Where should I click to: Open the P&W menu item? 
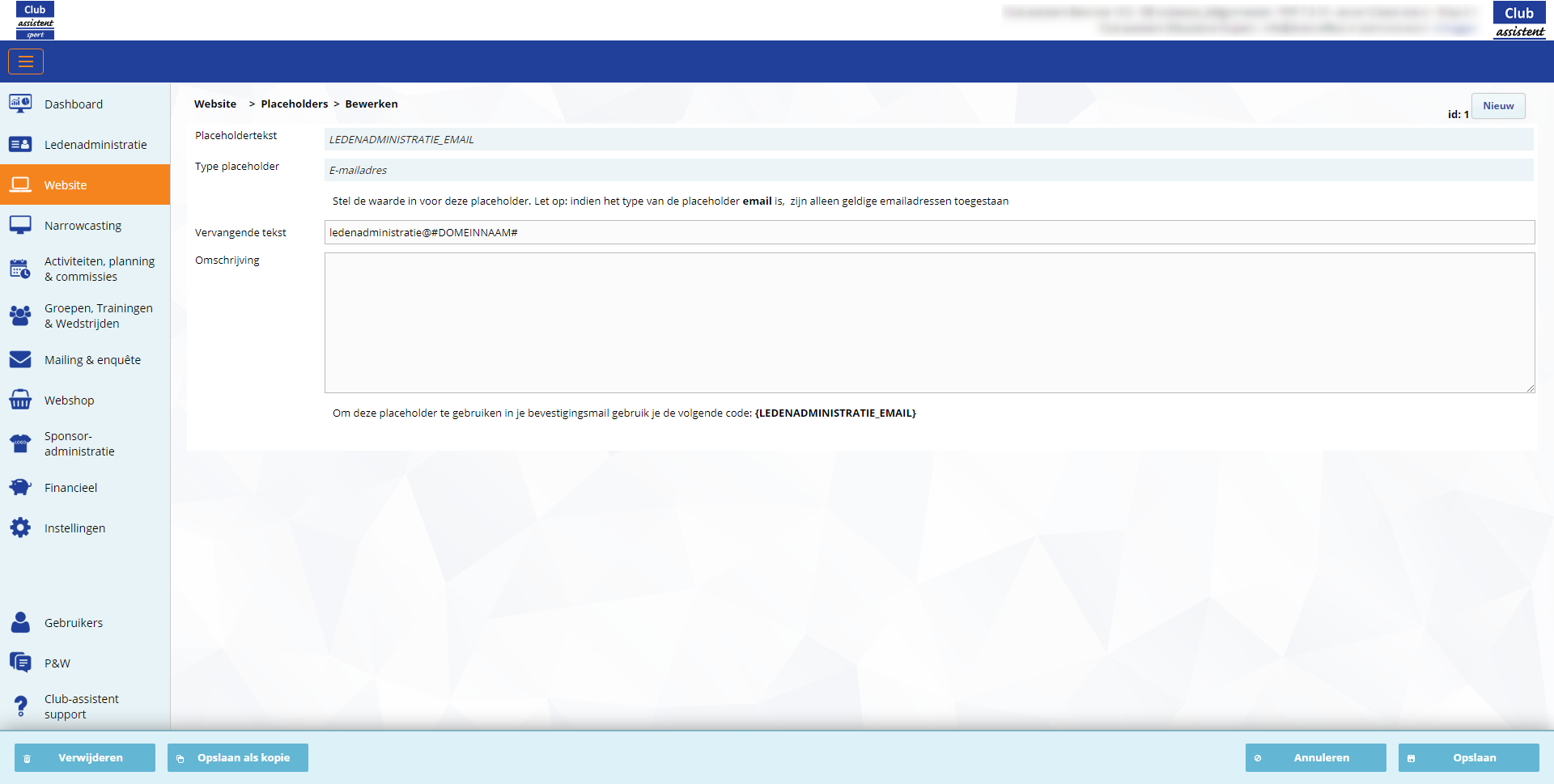pos(57,663)
